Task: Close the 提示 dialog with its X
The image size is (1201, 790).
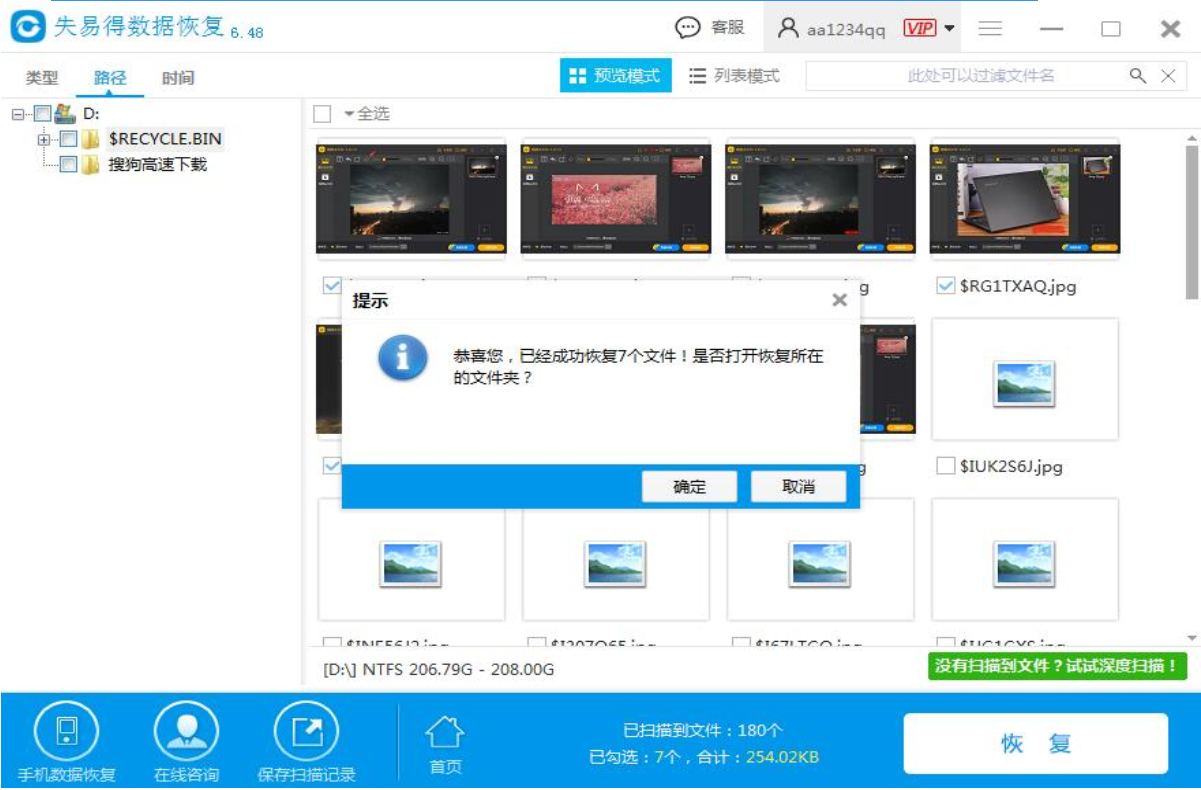Action: (839, 300)
